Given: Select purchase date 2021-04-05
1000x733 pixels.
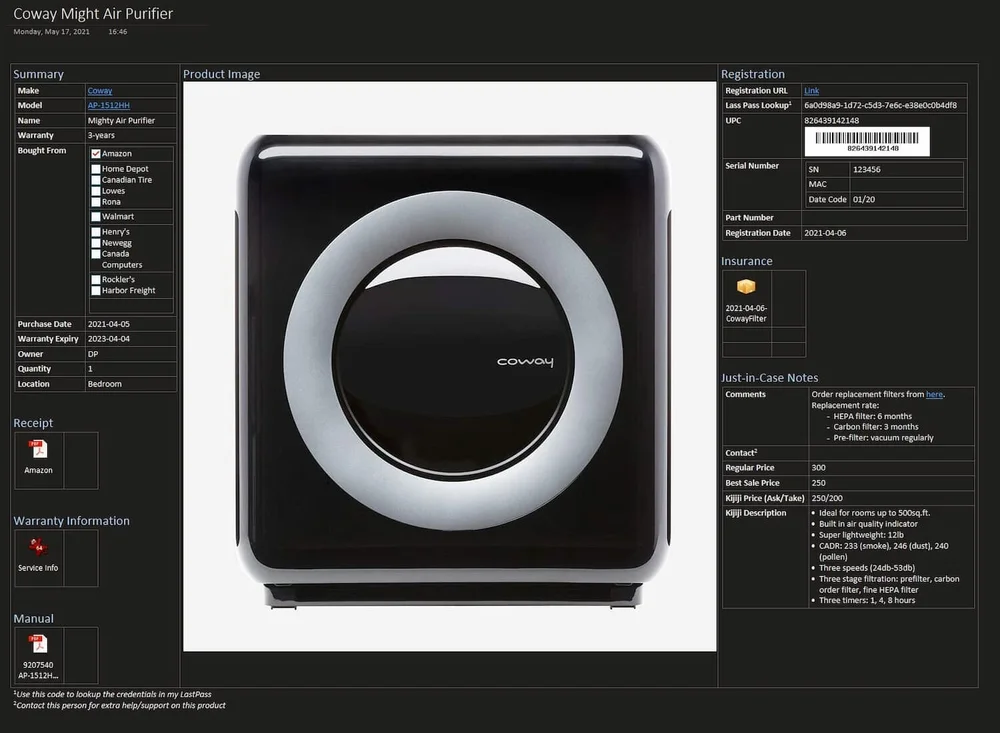Looking at the screenshot, I should 108,324.
